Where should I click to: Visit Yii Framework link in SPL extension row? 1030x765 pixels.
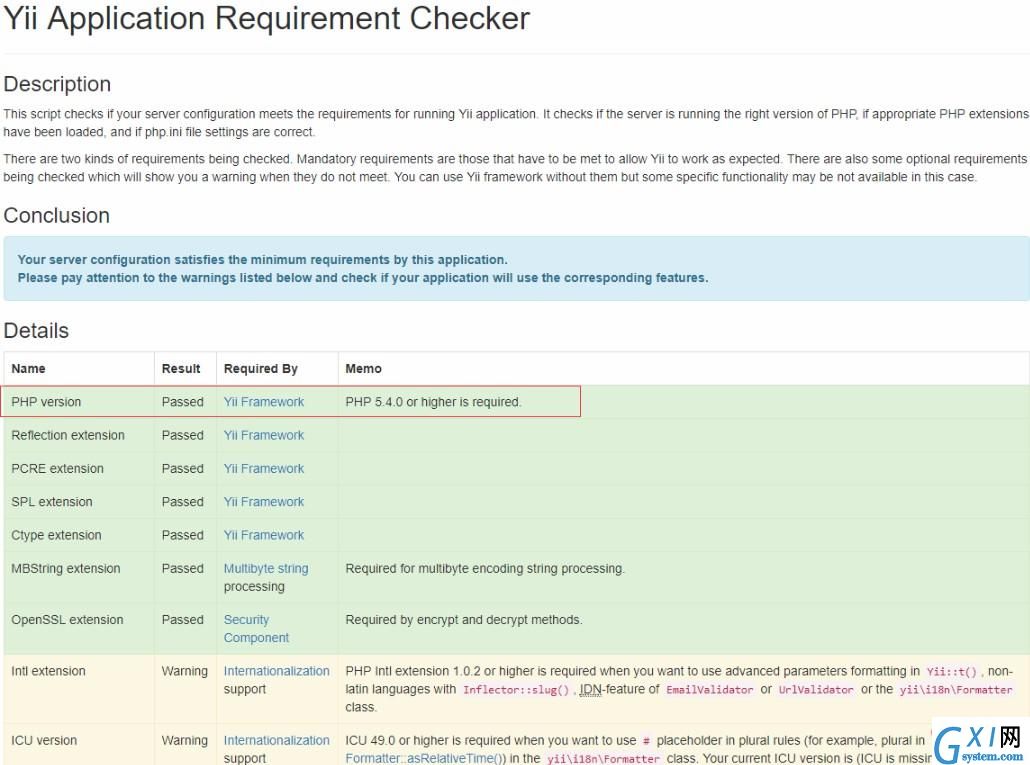263,502
